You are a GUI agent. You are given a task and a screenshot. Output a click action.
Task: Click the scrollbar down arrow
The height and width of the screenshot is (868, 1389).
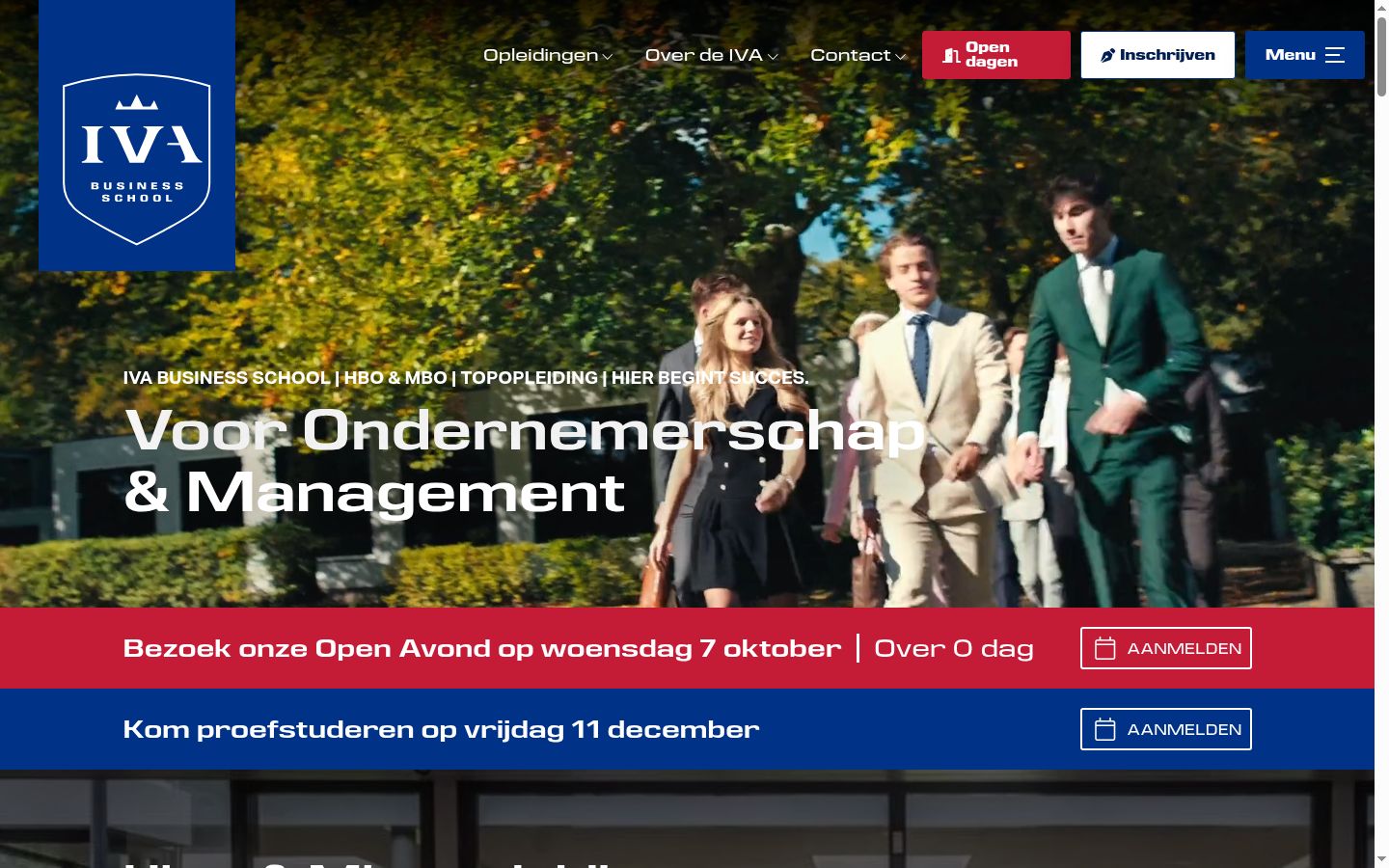tap(1381, 859)
